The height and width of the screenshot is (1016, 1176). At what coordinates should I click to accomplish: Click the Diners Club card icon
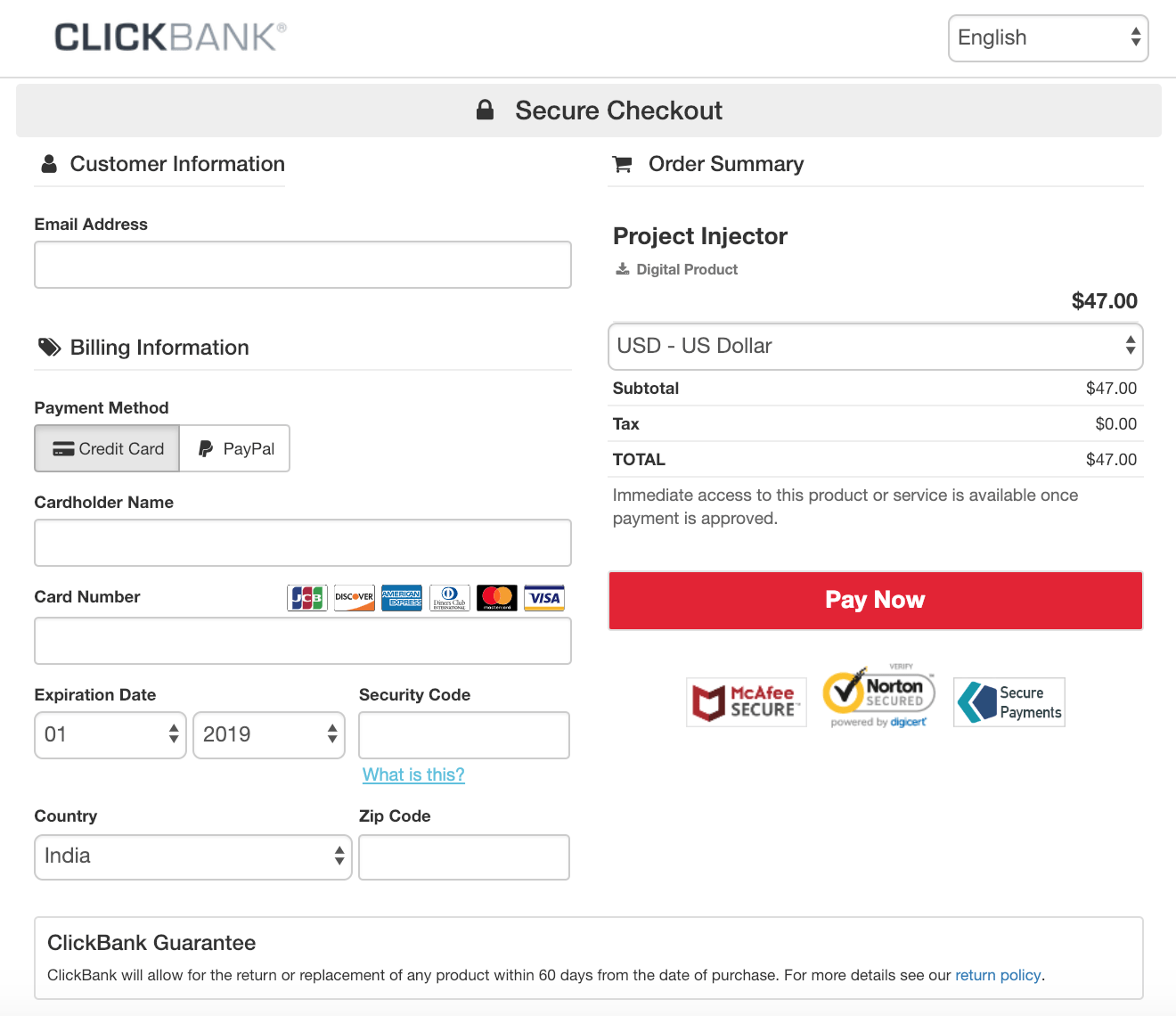pyautogui.click(x=450, y=598)
